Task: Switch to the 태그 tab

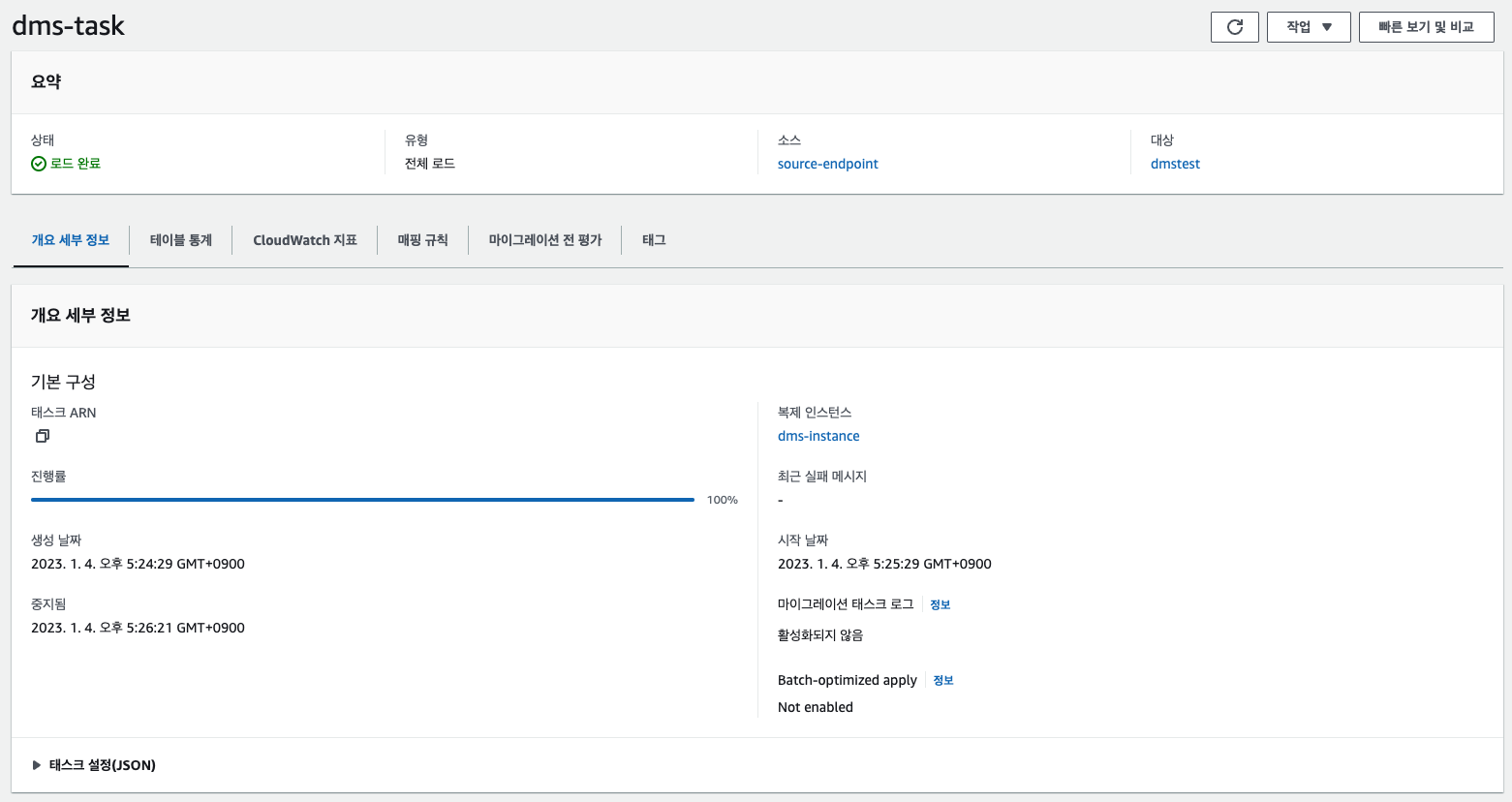Action: (x=654, y=240)
